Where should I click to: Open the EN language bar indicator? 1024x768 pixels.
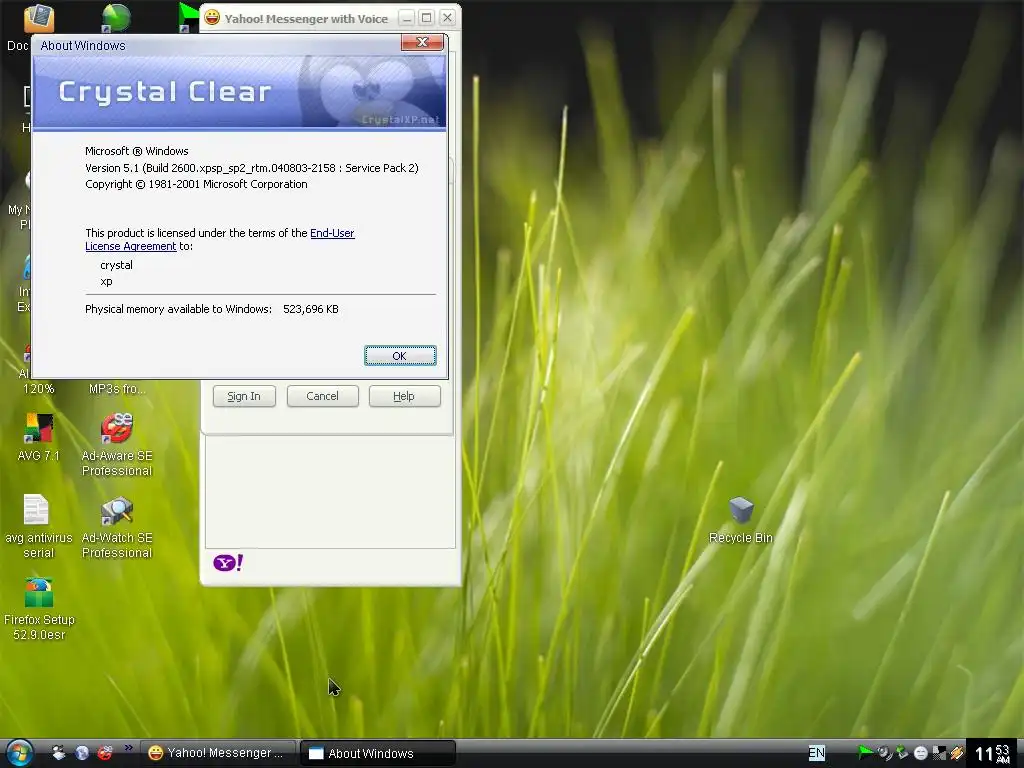click(816, 753)
